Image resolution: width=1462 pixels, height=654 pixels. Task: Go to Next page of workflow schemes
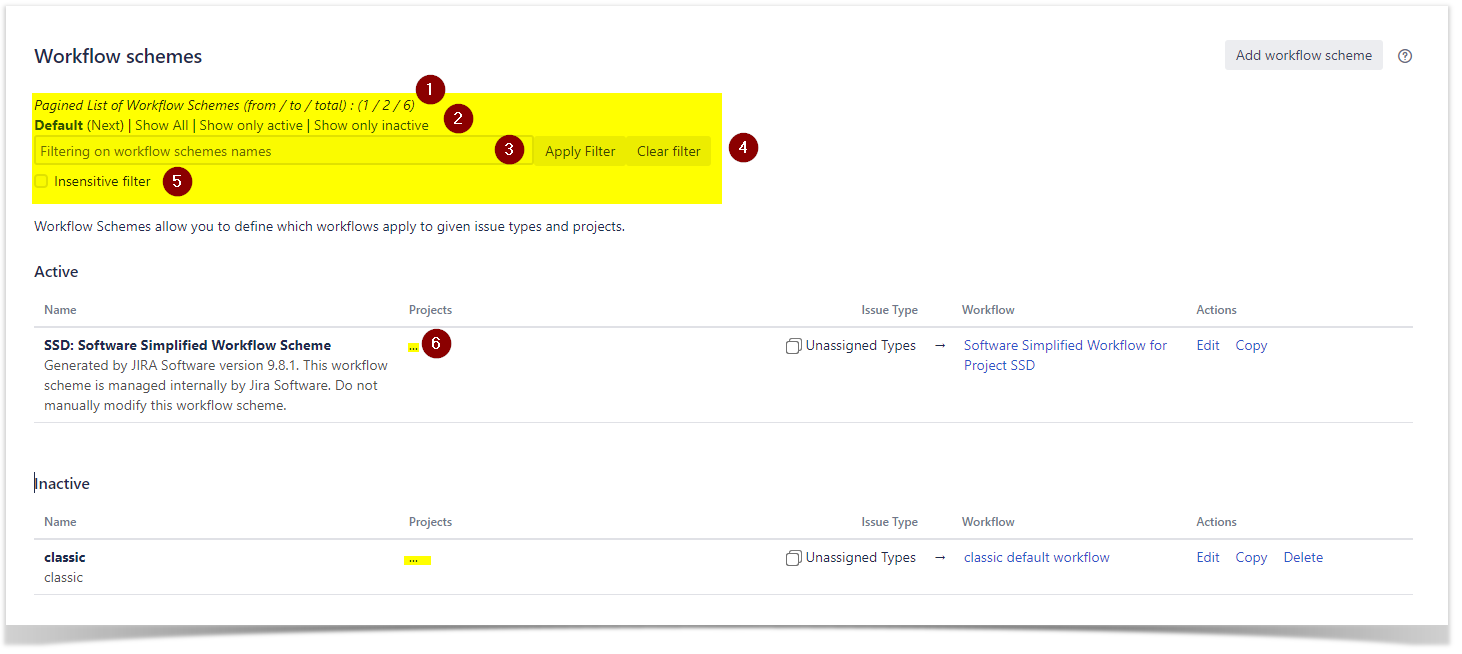click(x=105, y=125)
